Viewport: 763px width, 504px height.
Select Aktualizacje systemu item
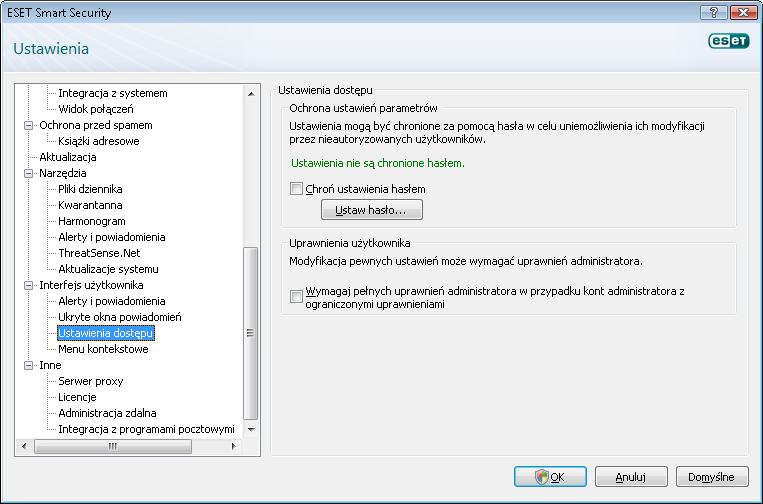(109, 269)
